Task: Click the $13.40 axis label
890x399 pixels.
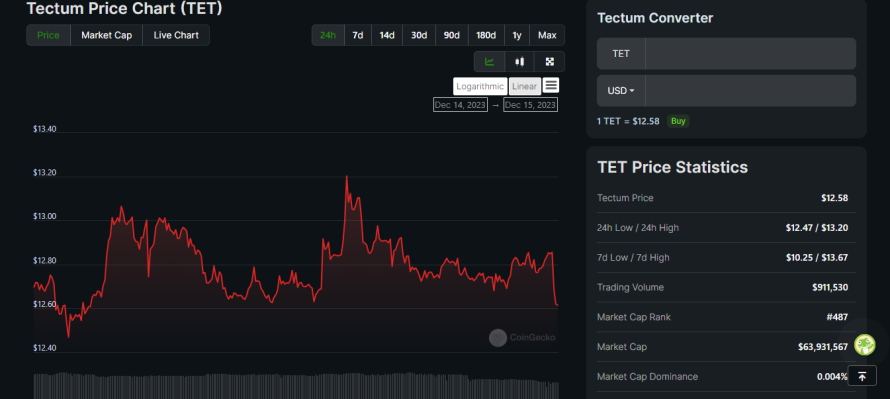Action: click(x=44, y=129)
